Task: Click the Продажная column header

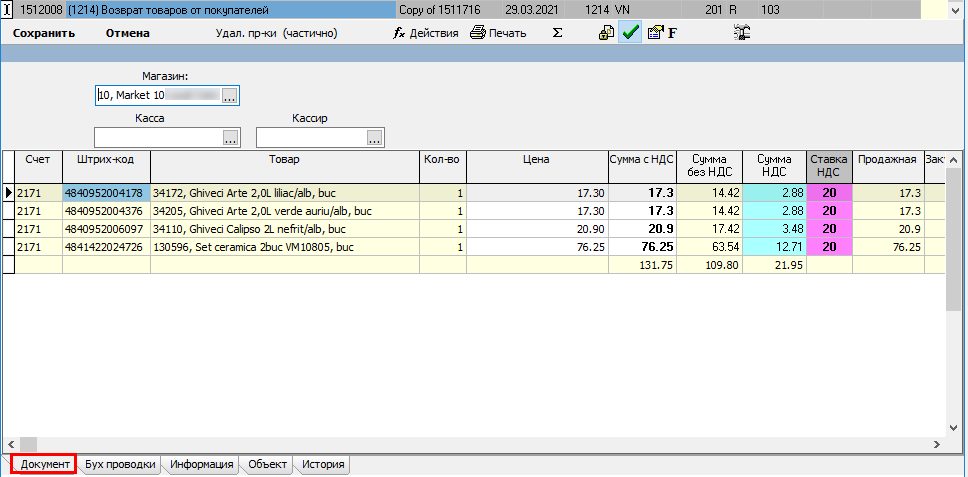Action: pyautogui.click(x=888, y=167)
